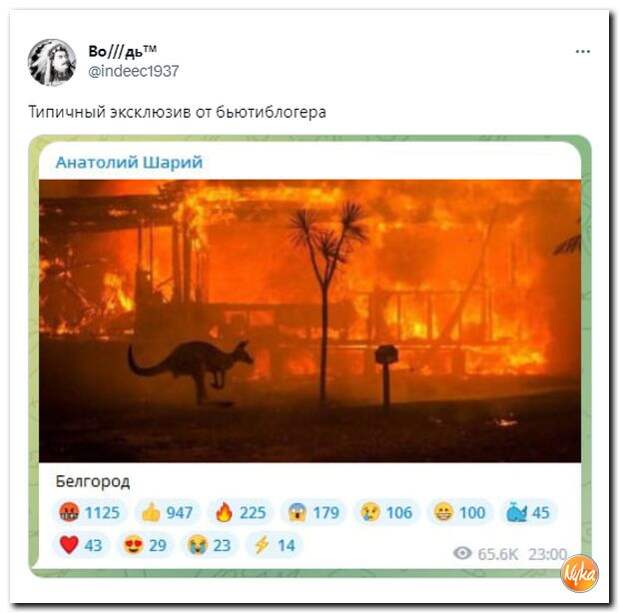Open the Во///дь profile avatar
Screen dimensions: 620x614
click(x=52, y=62)
